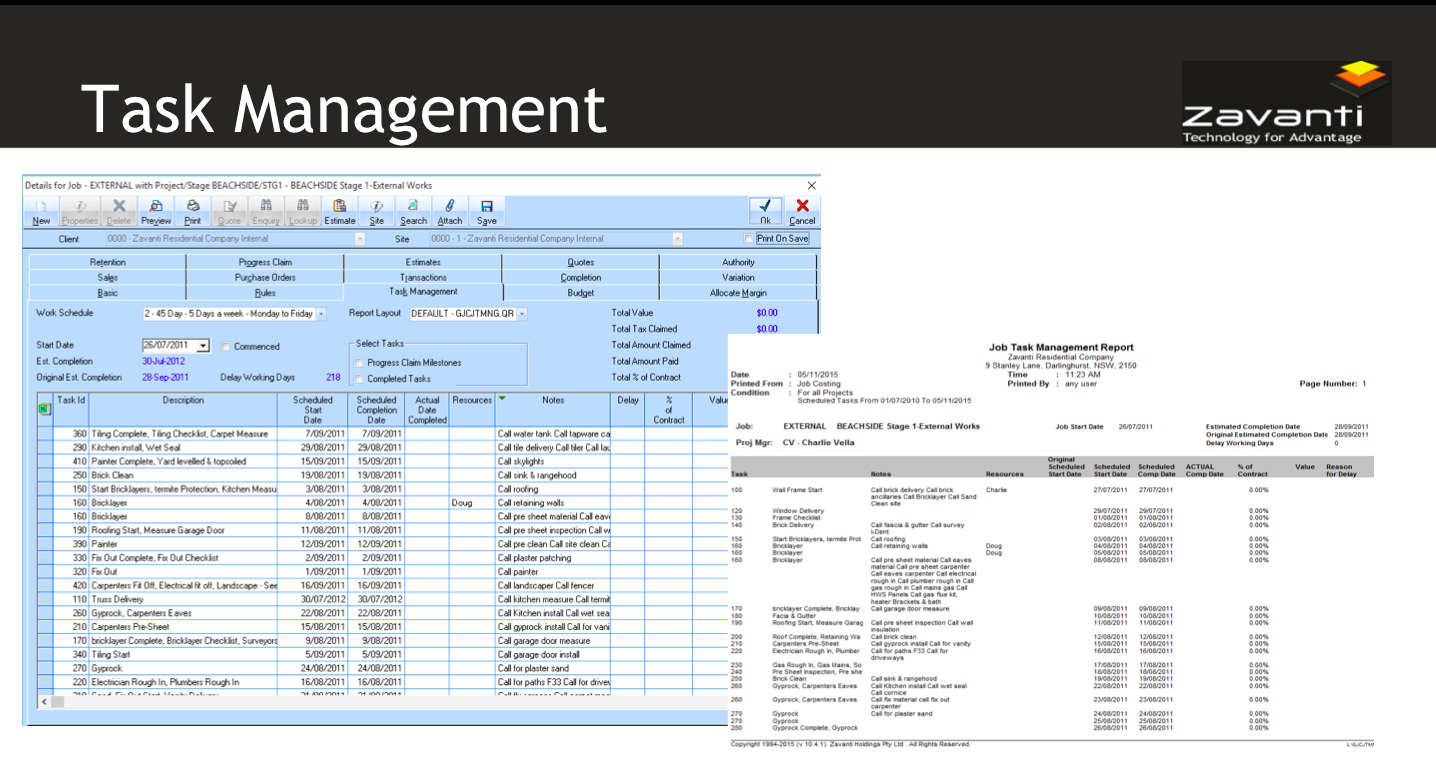
Task: Switch to the Retention tab
Action: coord(108,262)
